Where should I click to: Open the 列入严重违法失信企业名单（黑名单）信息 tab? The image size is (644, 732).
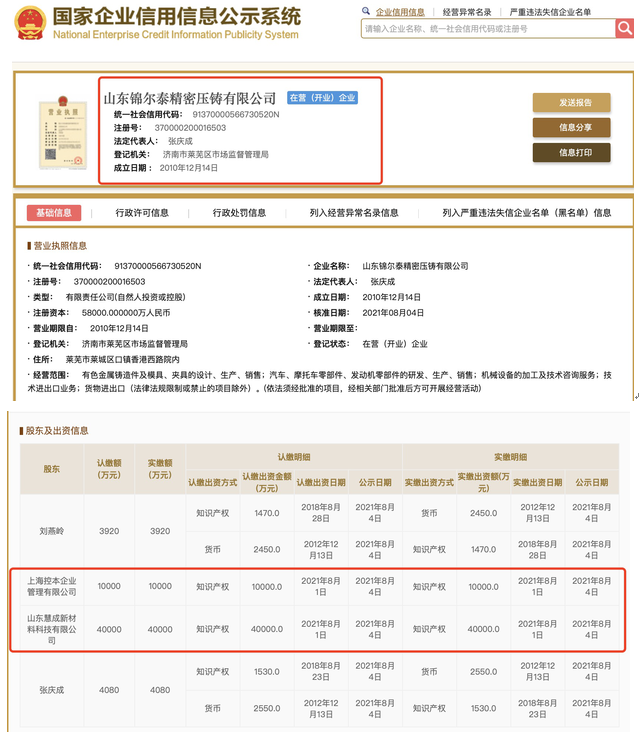pos(527,213)
